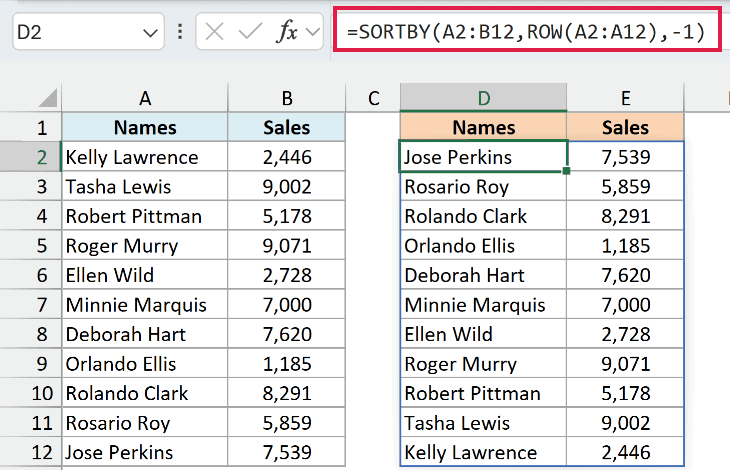Select column D header
The image size is (730, 470).
tap(484, 98)
